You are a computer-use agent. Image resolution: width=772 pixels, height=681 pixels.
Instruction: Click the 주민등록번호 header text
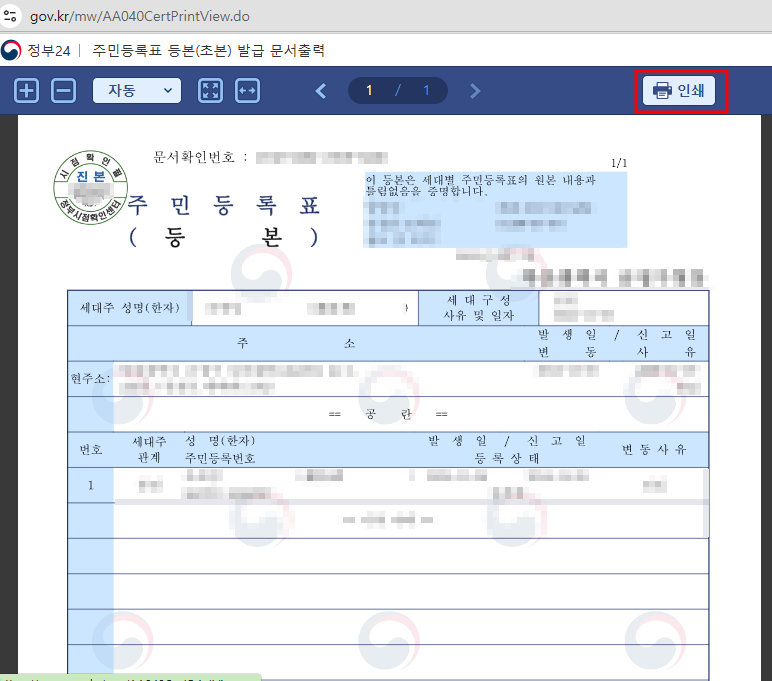point(220,459)
